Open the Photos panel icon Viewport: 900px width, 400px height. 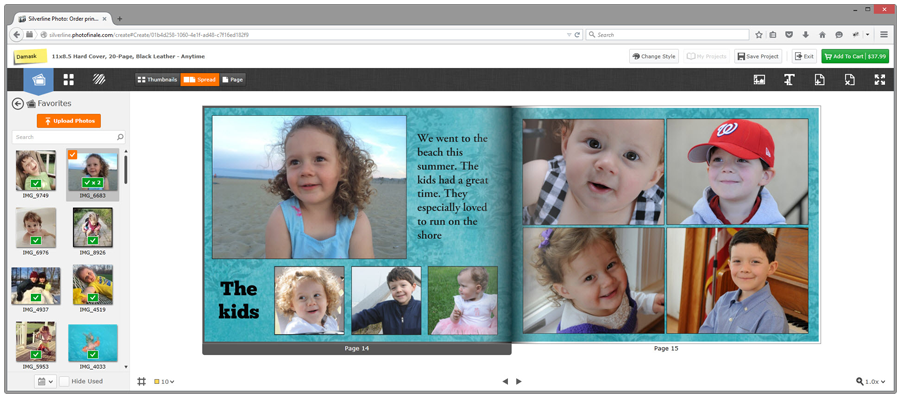(38, 80)
